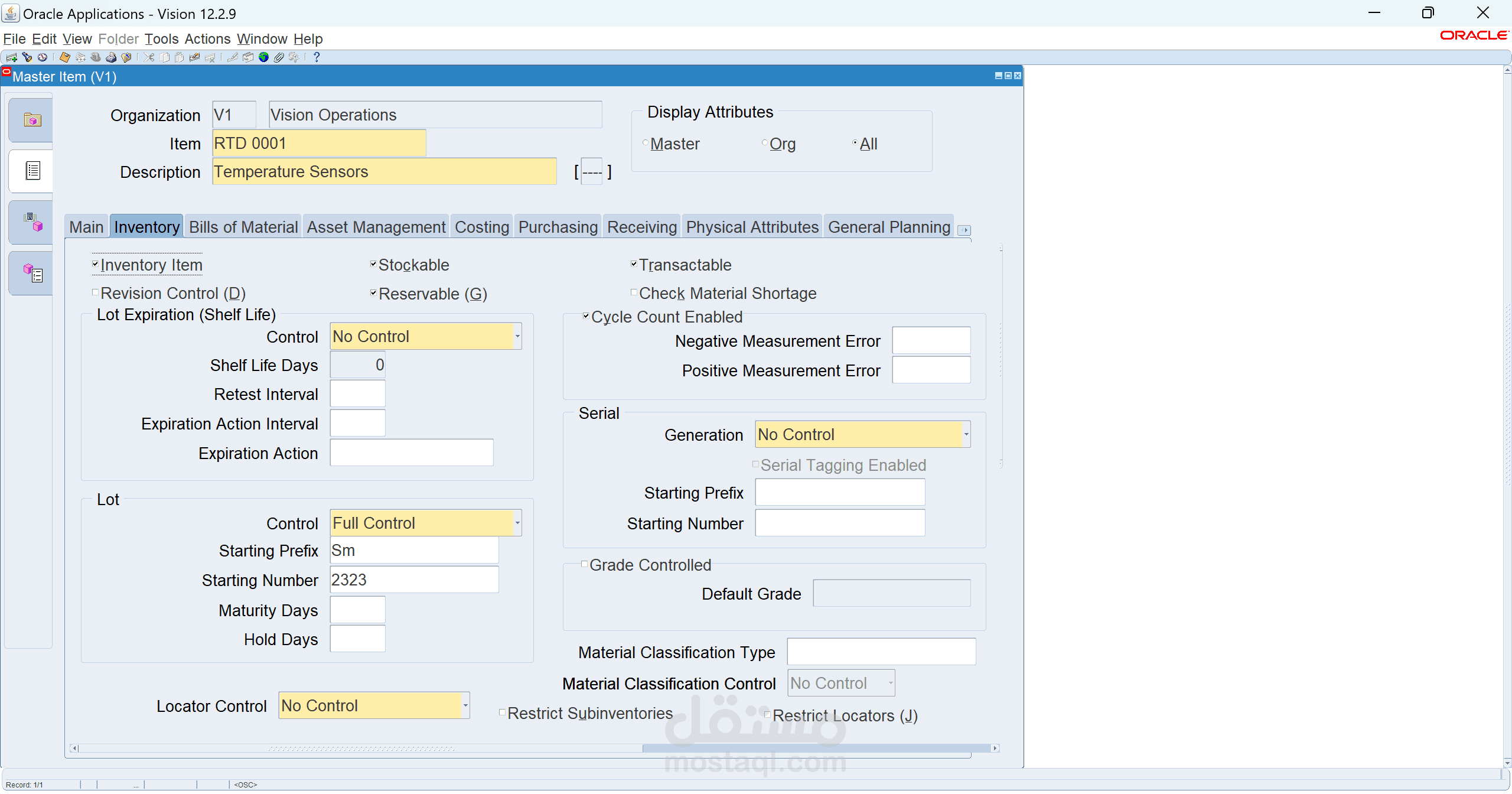The image size is (1512, 794).
Task: Click the fourth sidebar cube-and-list icon
Action: [x=32, y=273]
